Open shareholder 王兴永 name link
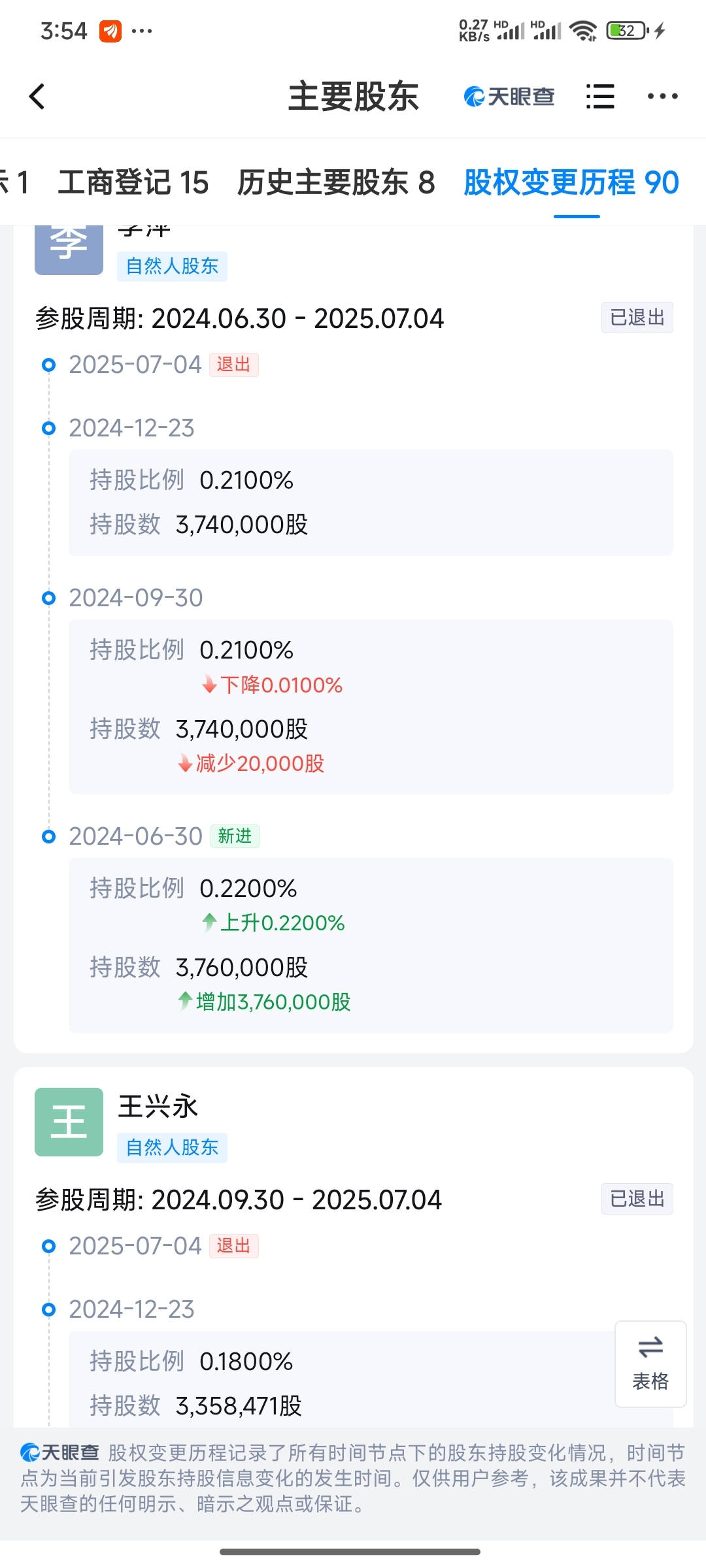This screenshot has height=1568, width=706. (x=158, y=1106)
